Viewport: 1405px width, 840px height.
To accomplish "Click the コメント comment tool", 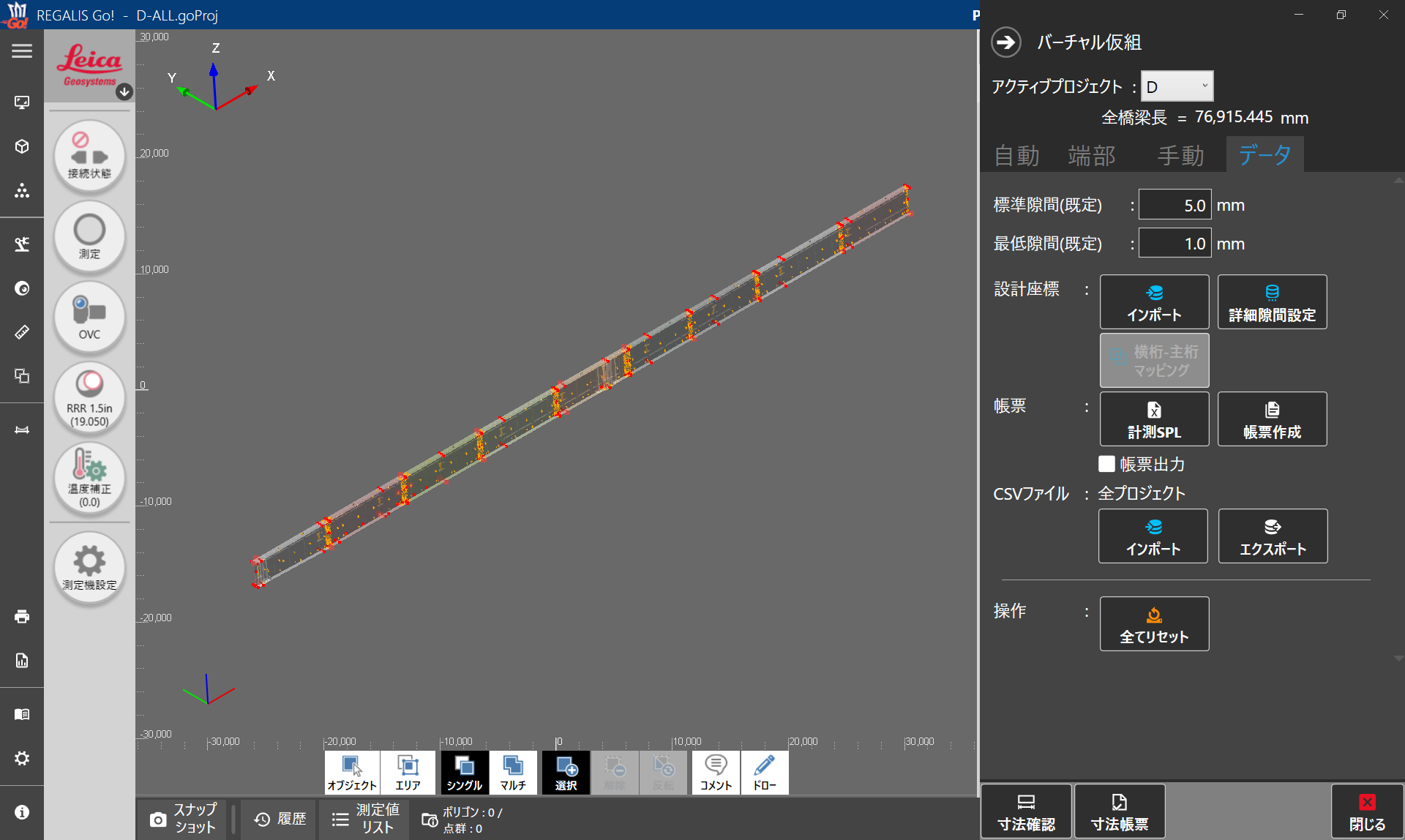I will coord(716,773).
